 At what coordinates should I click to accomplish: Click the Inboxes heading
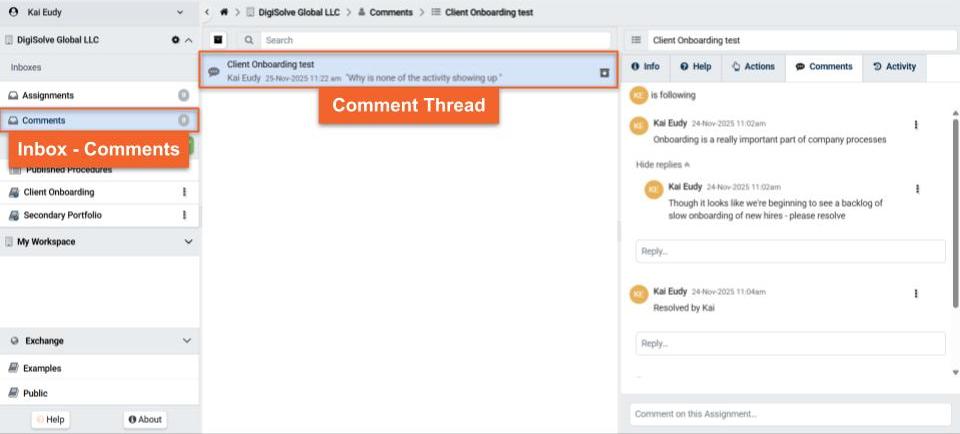(x=26, y=67)
